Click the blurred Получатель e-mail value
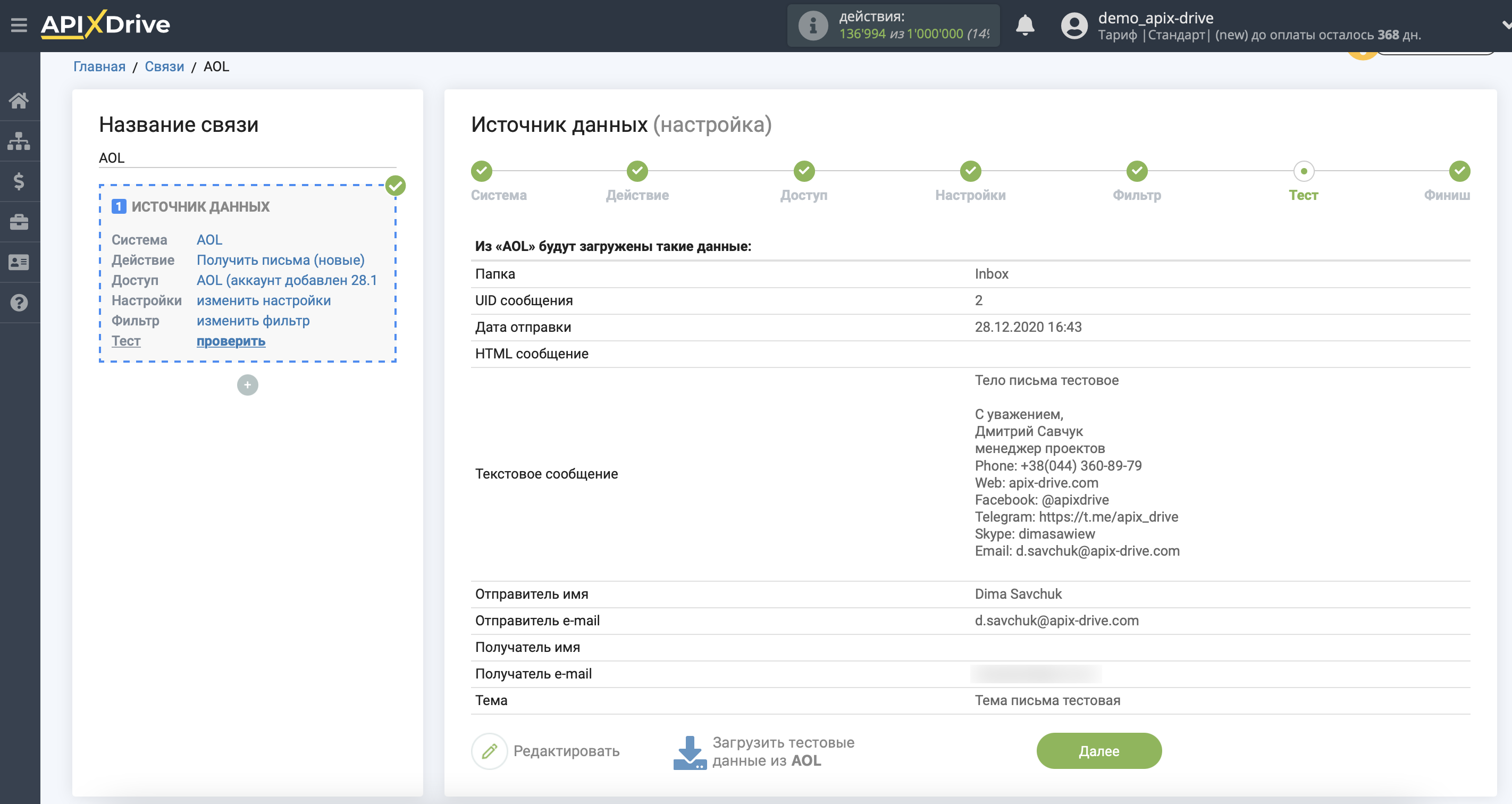This screenshot has height=804, width=1512. (x=1036, y=674)
